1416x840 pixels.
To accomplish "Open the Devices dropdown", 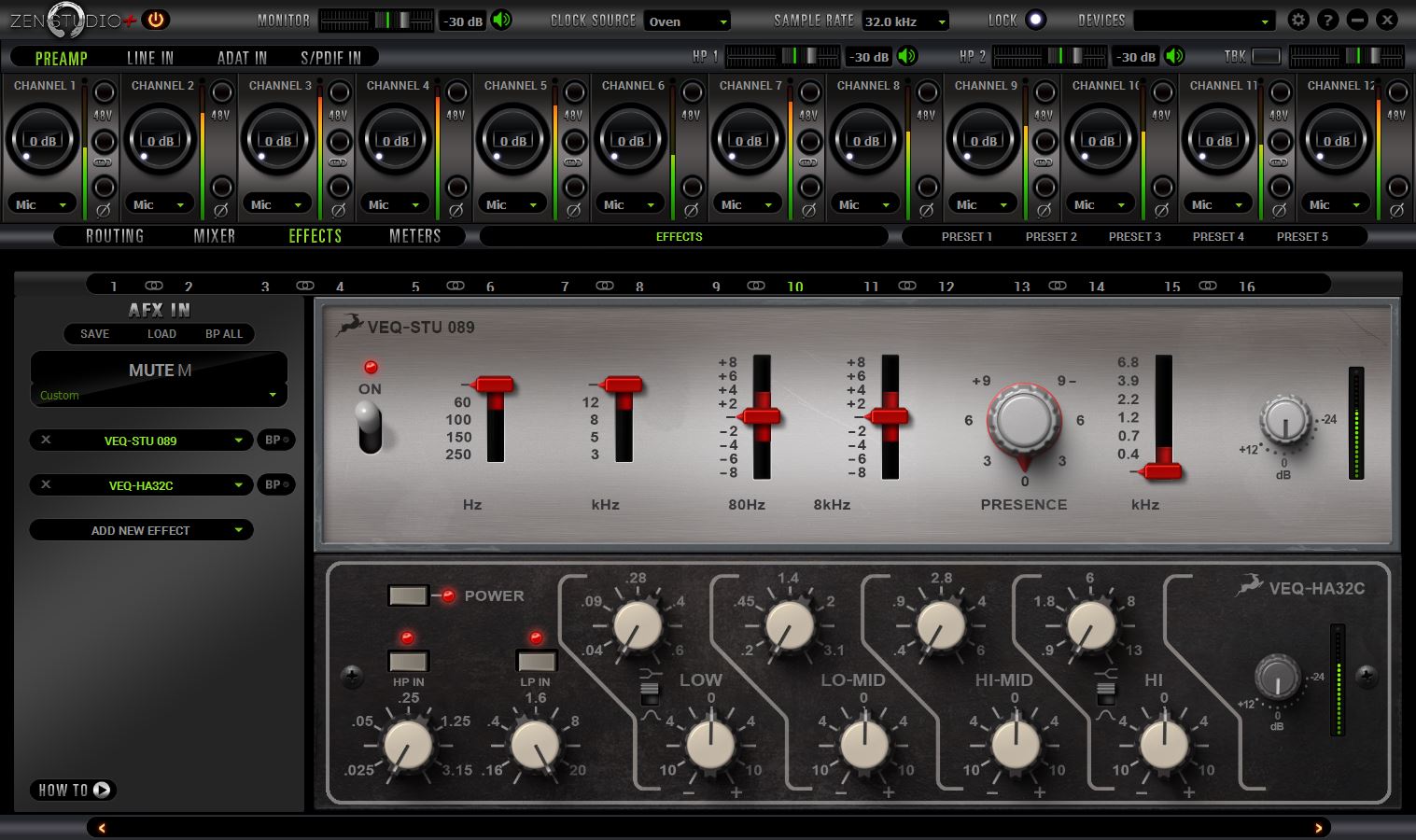I will (x=1204, y=21).
